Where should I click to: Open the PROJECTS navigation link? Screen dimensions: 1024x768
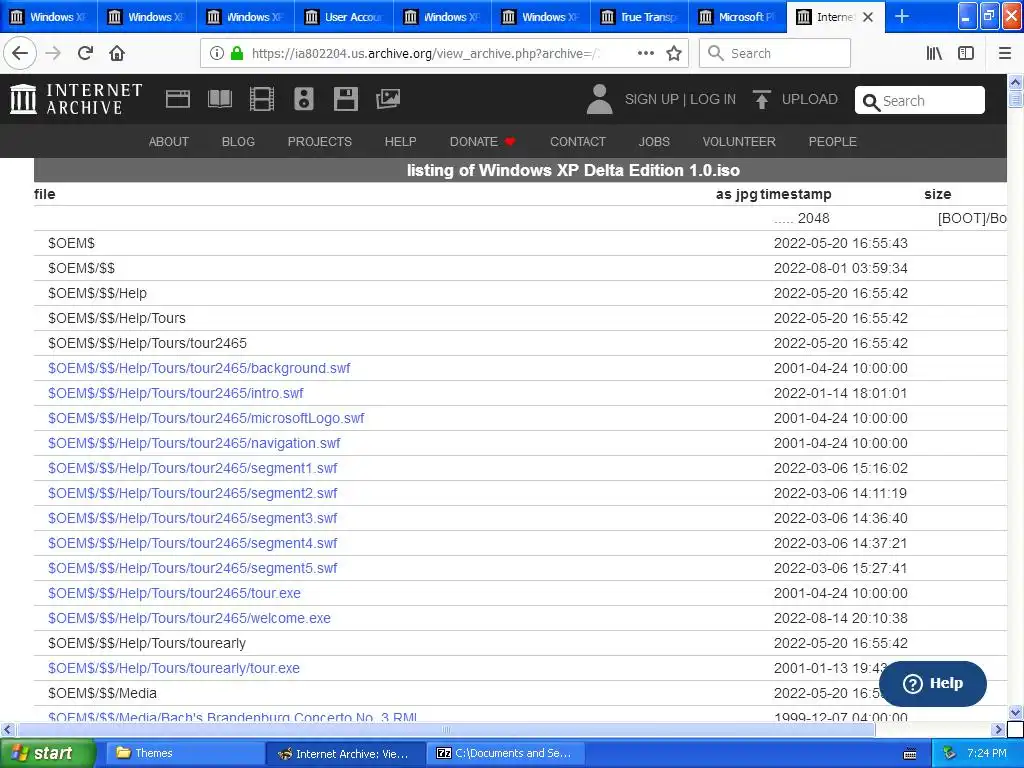(x=319, y=141)
